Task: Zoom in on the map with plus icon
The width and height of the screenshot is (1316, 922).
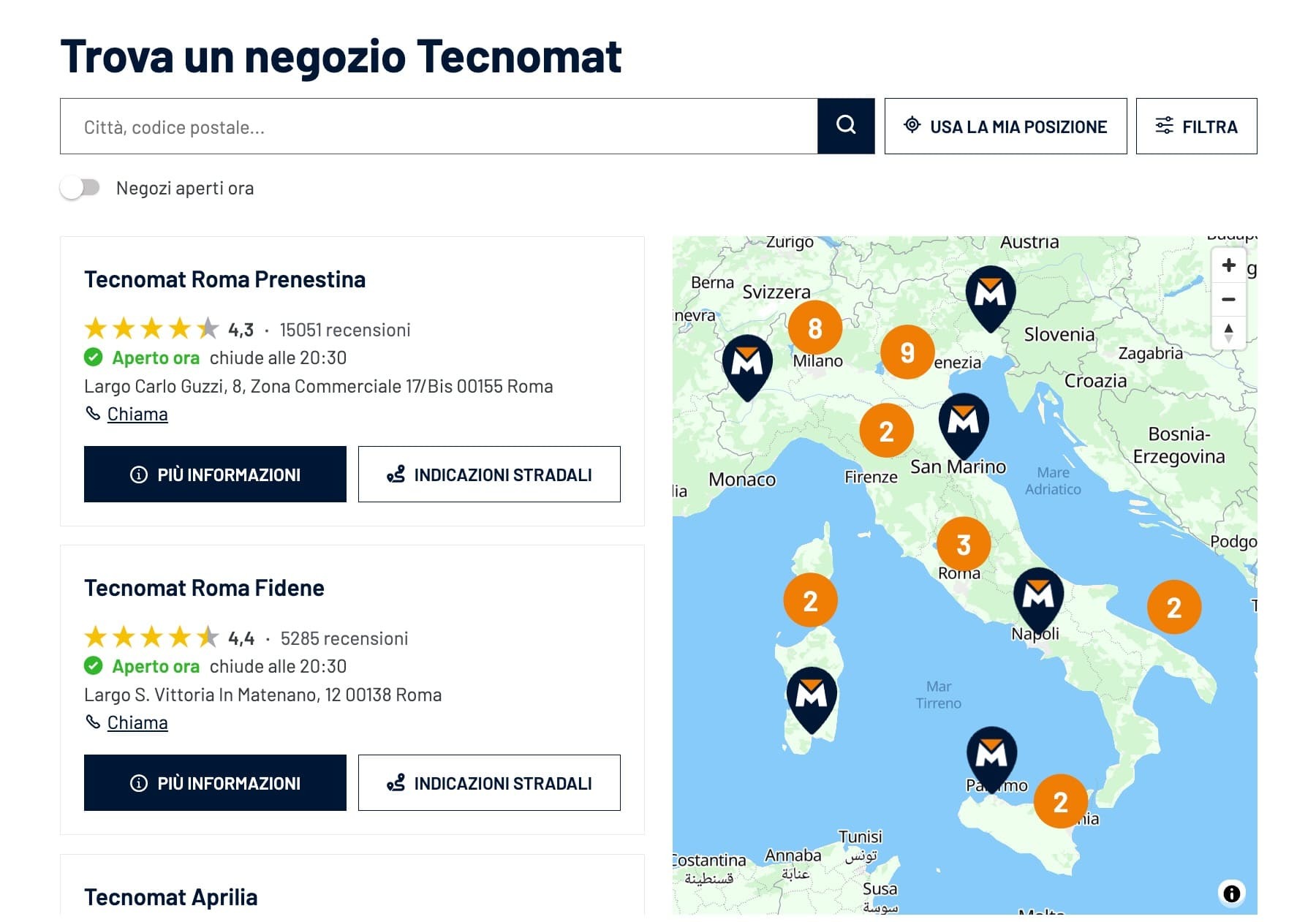Action: click(1230, 265)
